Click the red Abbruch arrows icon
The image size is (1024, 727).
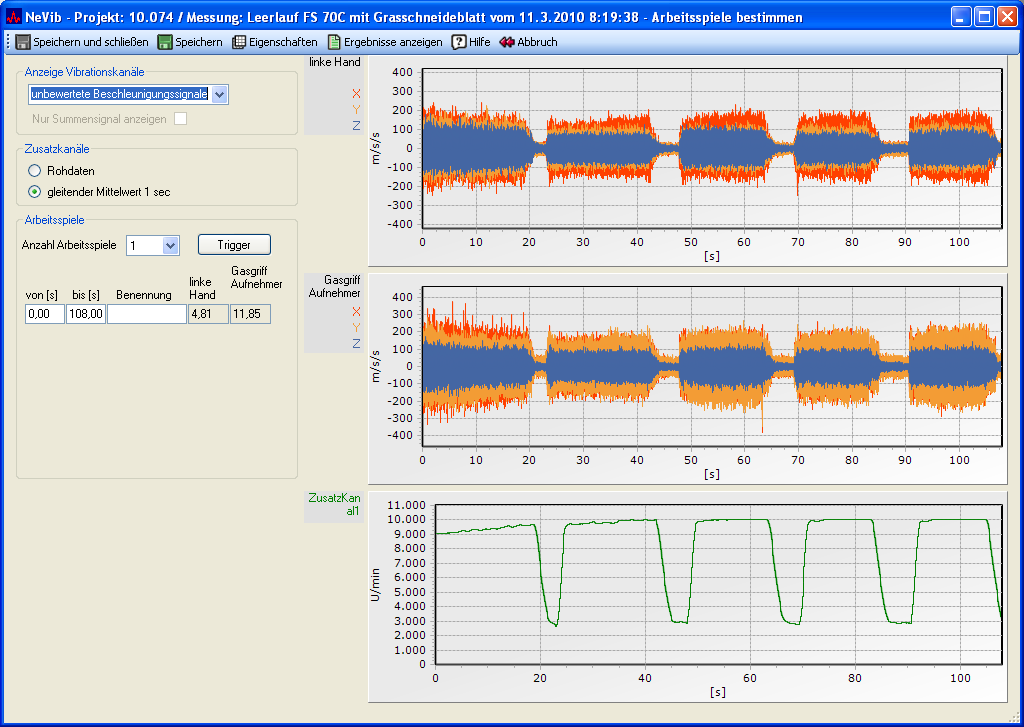tap(507, 42)
